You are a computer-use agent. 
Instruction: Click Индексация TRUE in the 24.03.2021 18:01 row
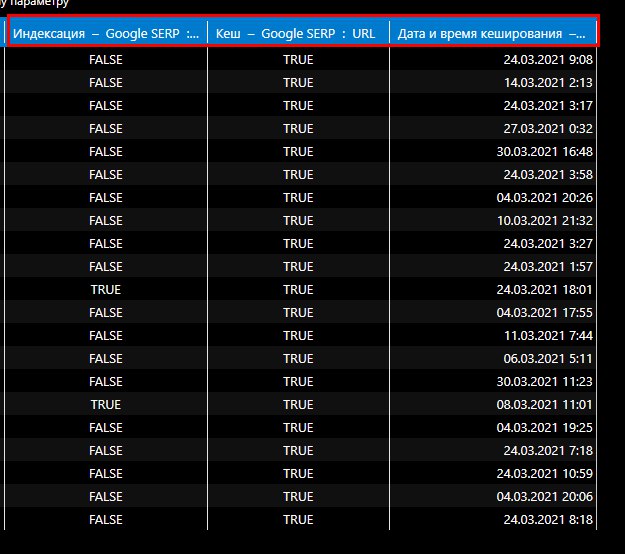tap(106, 290)
